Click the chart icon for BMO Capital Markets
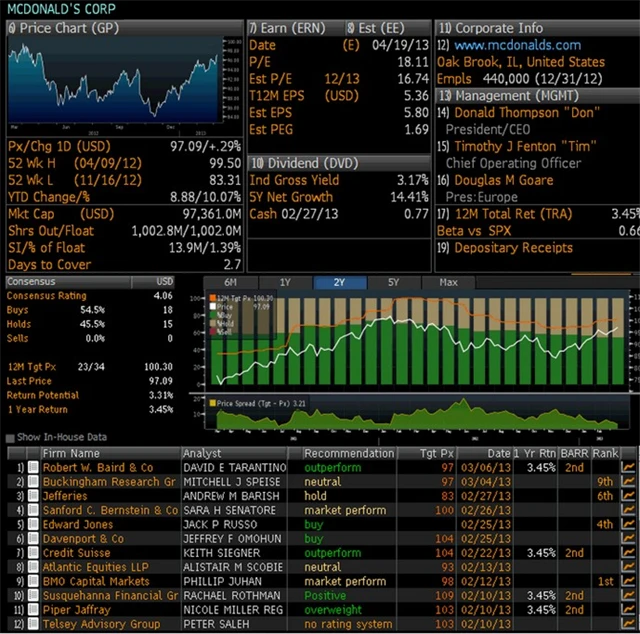Image resolution: width=640 pixels, height=634 pixels. pyautogui.click(x=631, y=582)
